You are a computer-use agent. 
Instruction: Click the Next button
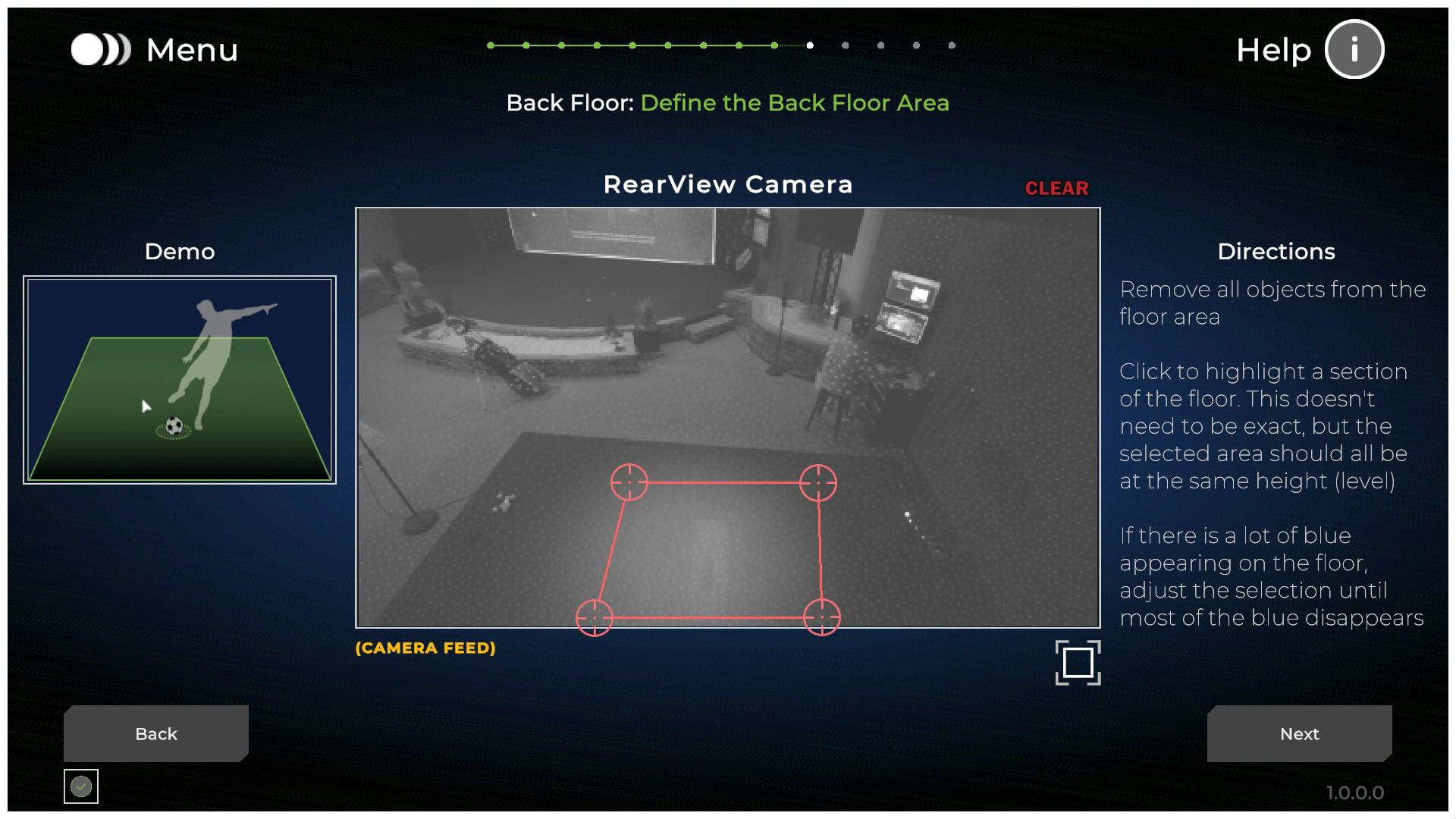tap(1299, 733)
